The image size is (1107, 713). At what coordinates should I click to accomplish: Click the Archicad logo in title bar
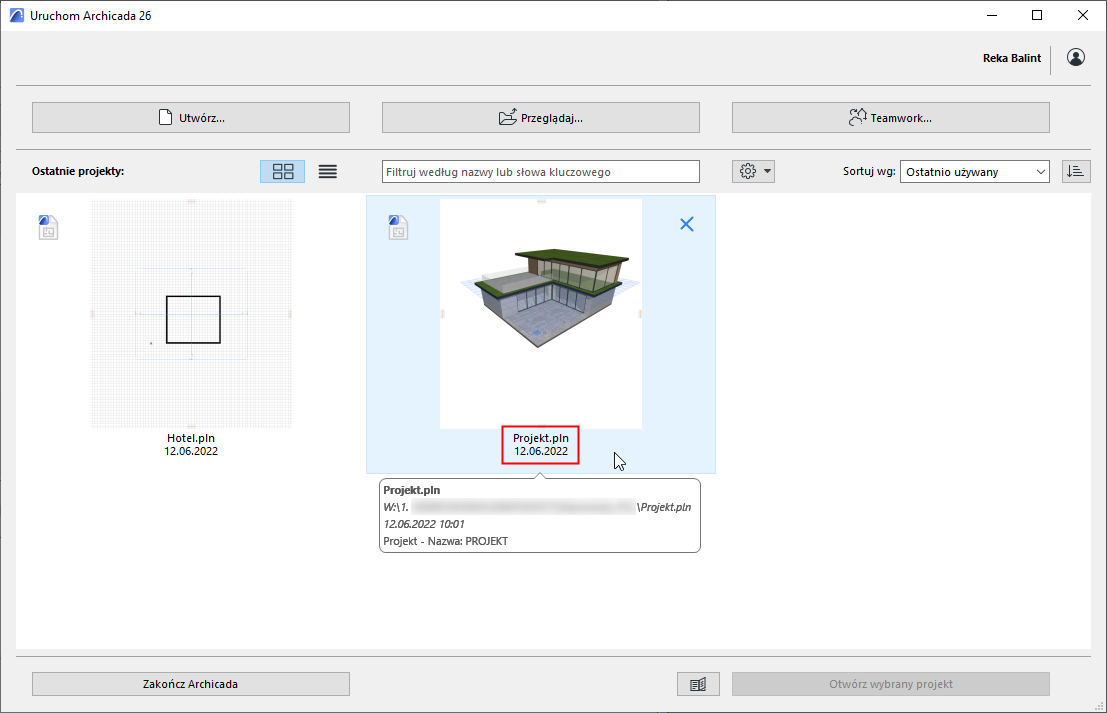(x=17, y=16)
